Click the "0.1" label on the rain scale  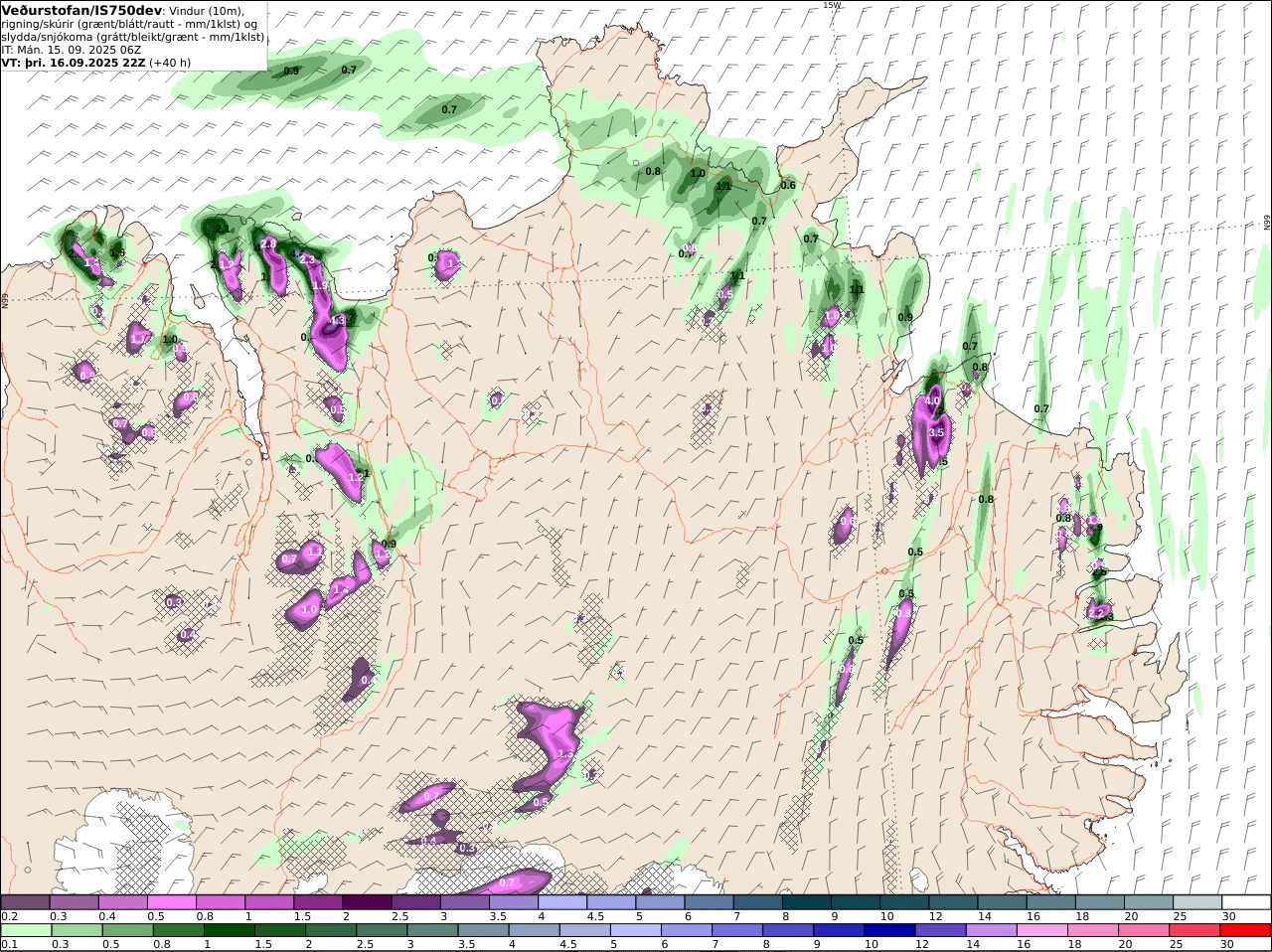coord(10,944)
